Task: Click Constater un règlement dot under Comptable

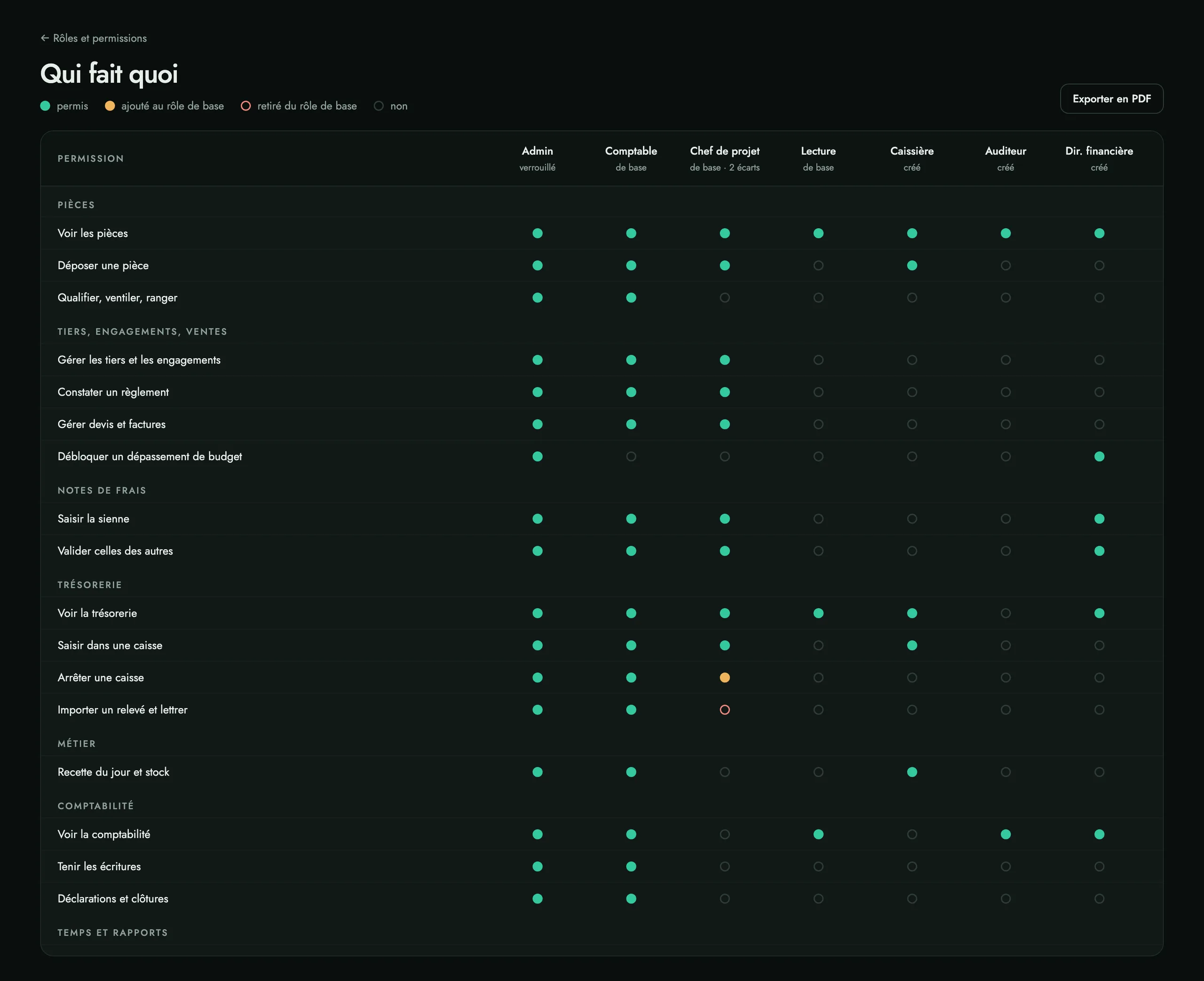Action: pos(631,392)
